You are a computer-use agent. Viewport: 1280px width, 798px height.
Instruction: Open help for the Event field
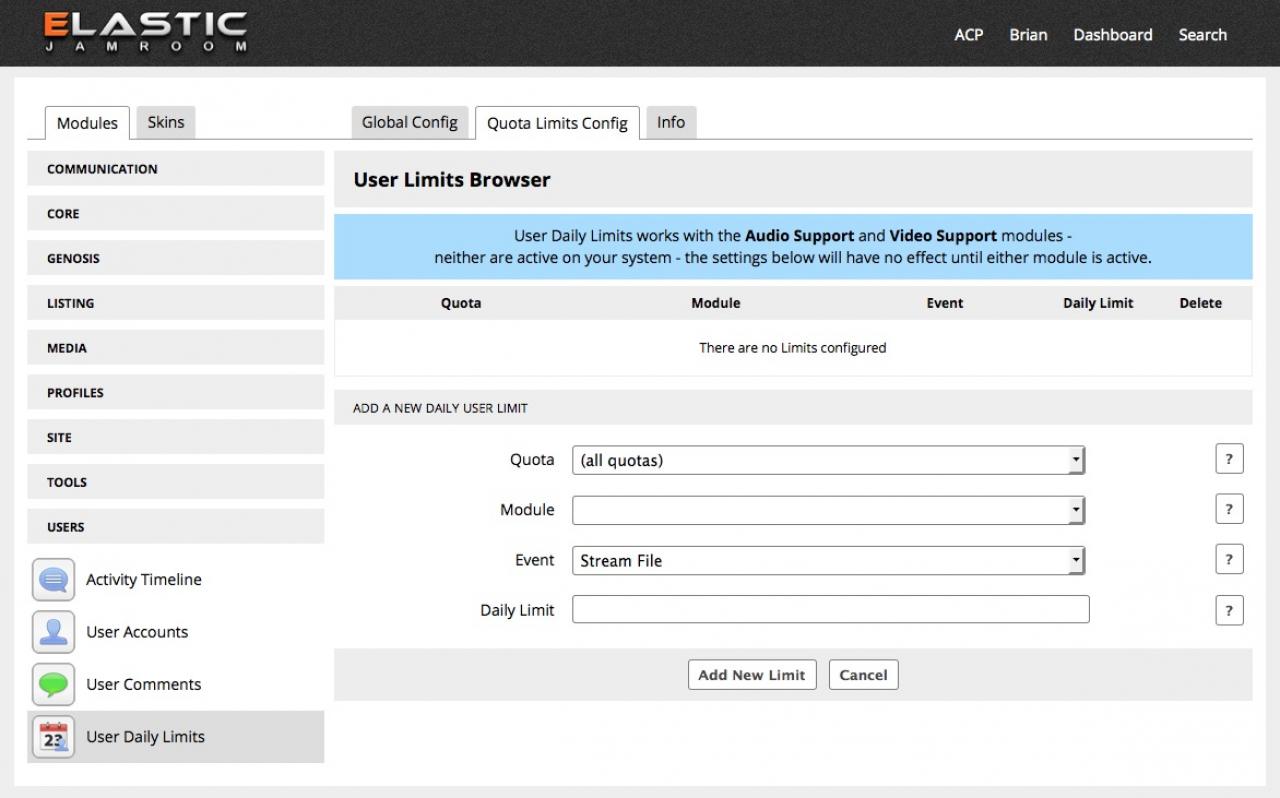point(1229,559)
